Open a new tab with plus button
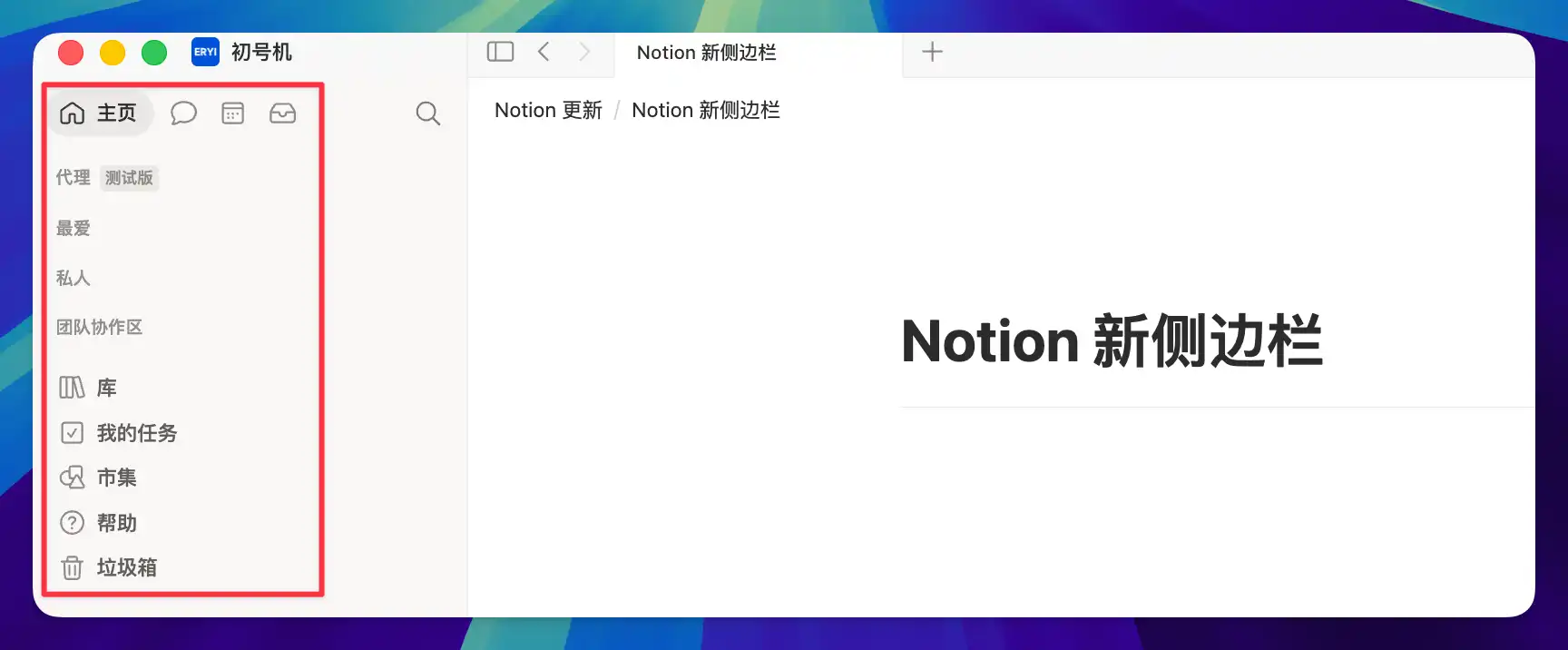Image resolution: width=1568 pixels, height=650 pixels. 932,52
